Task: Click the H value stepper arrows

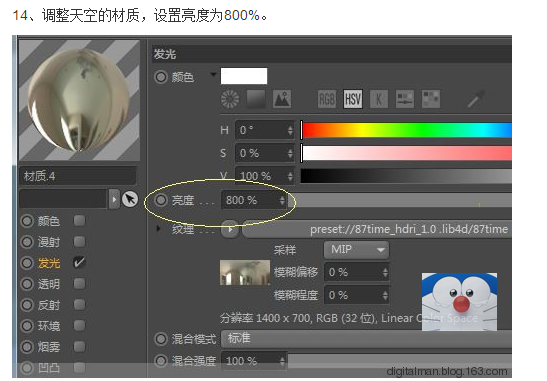Action: [290, 130]
